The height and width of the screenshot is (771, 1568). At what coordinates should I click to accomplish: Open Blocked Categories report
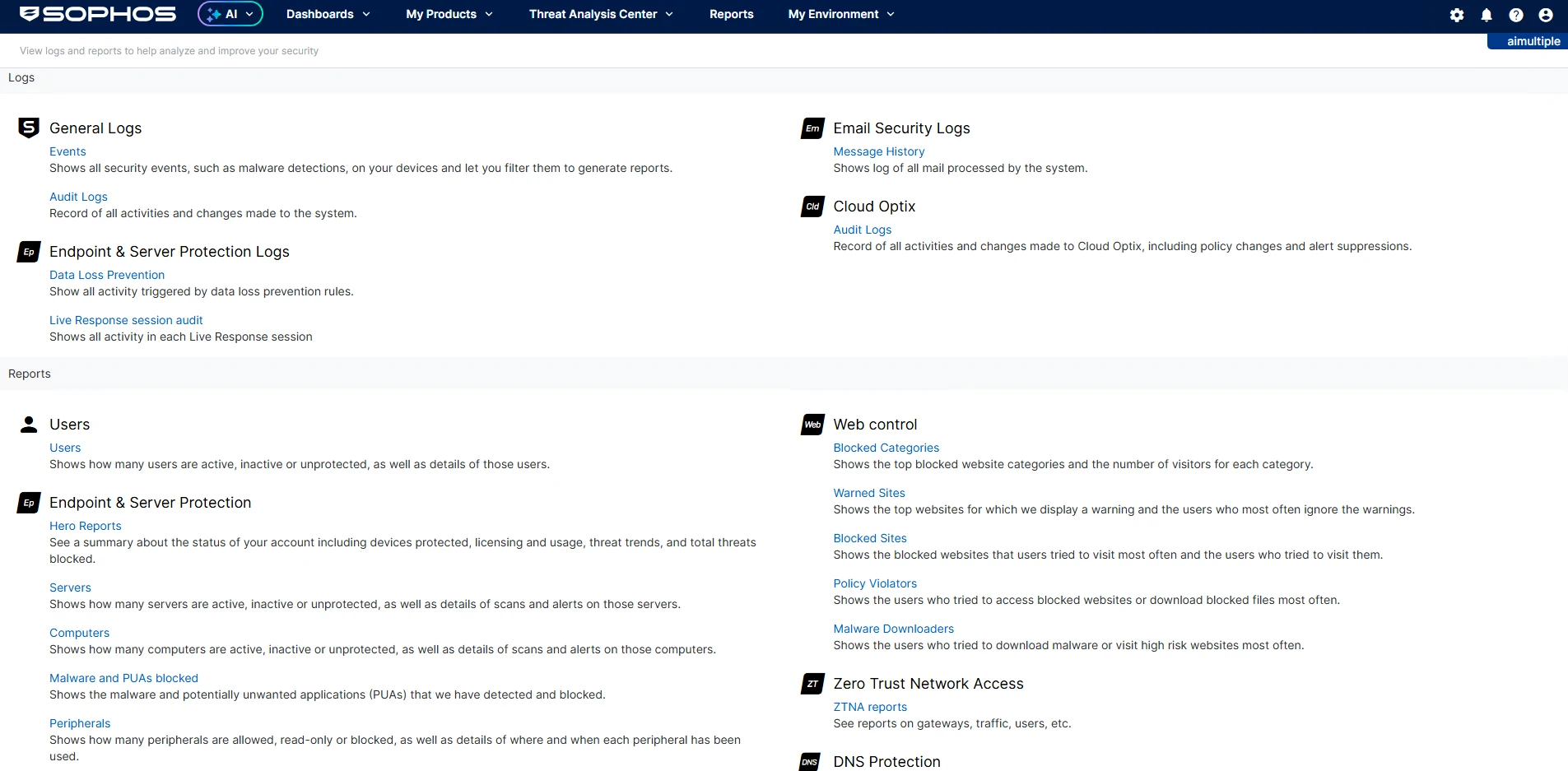pyautogui.click(x=886, y=448)
